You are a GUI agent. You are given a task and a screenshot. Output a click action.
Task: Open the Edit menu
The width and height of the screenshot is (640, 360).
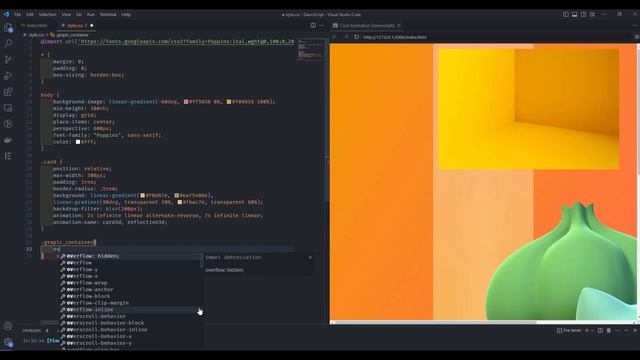tap(30, 14)
